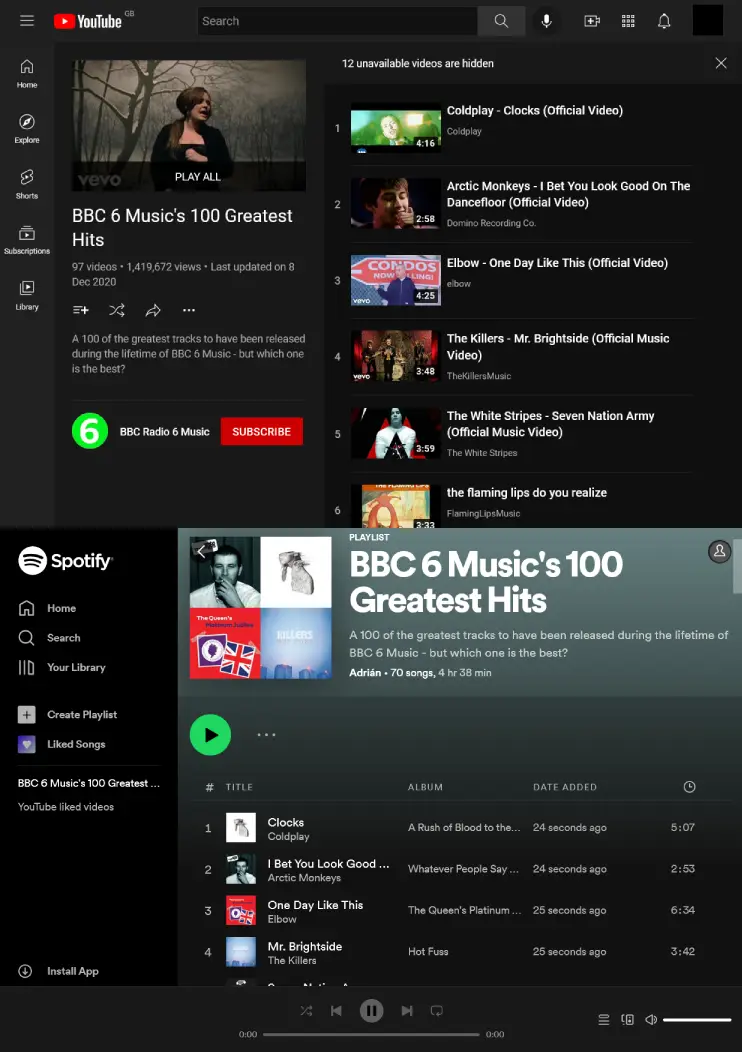Viewport: 742px width, 1052px height.
Task: Click the YouTube search magnifier button
Action: click(501, 21)
